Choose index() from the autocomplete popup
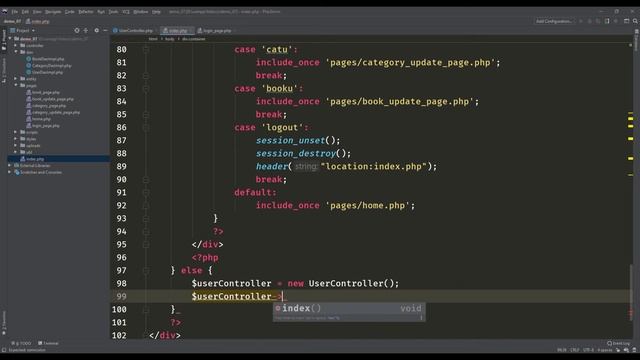The width and height of the screenshot is (640, 360). click(x=349, y=309)
